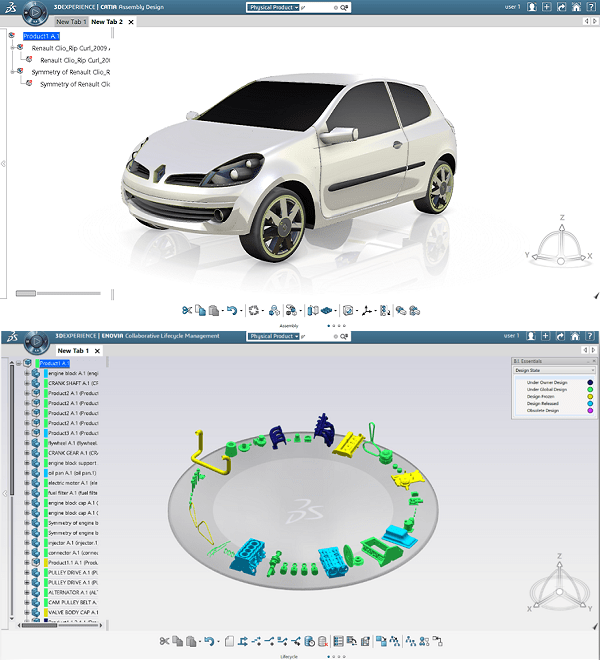Image resolution: width=600 pixels, height=660 pixels.
Task: Open the Physical Product dropdown in ENOVIA window
Action: tap(274, 336)
